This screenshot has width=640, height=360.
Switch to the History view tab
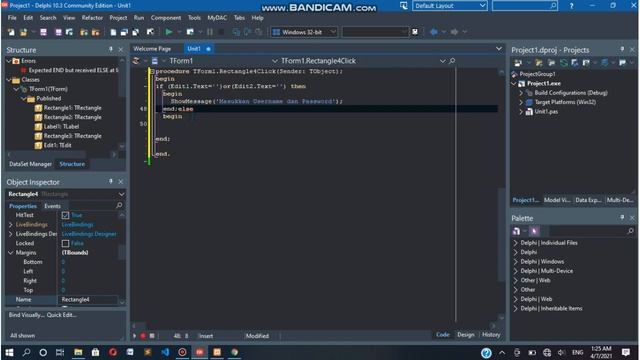491,335
